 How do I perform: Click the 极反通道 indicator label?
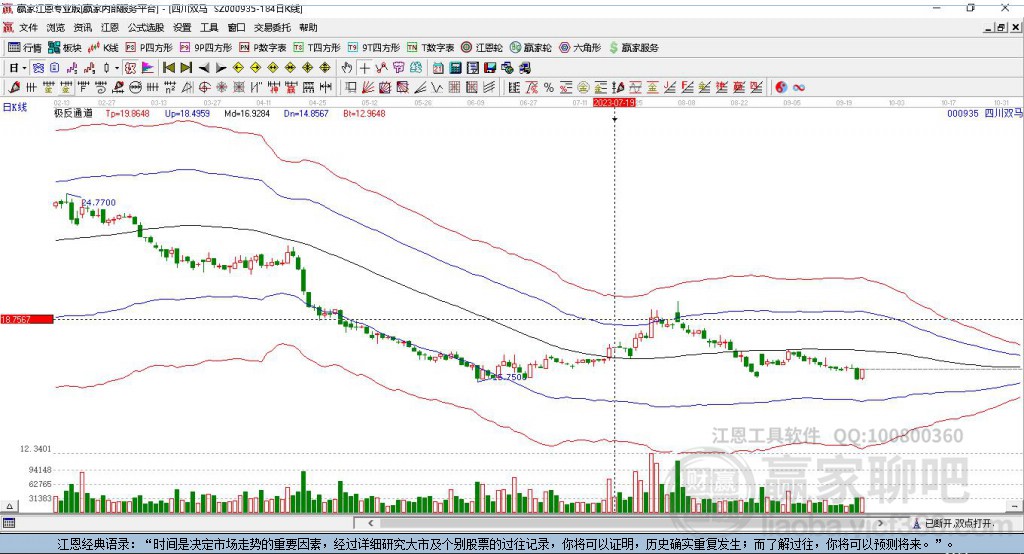(x=73, y=114)
